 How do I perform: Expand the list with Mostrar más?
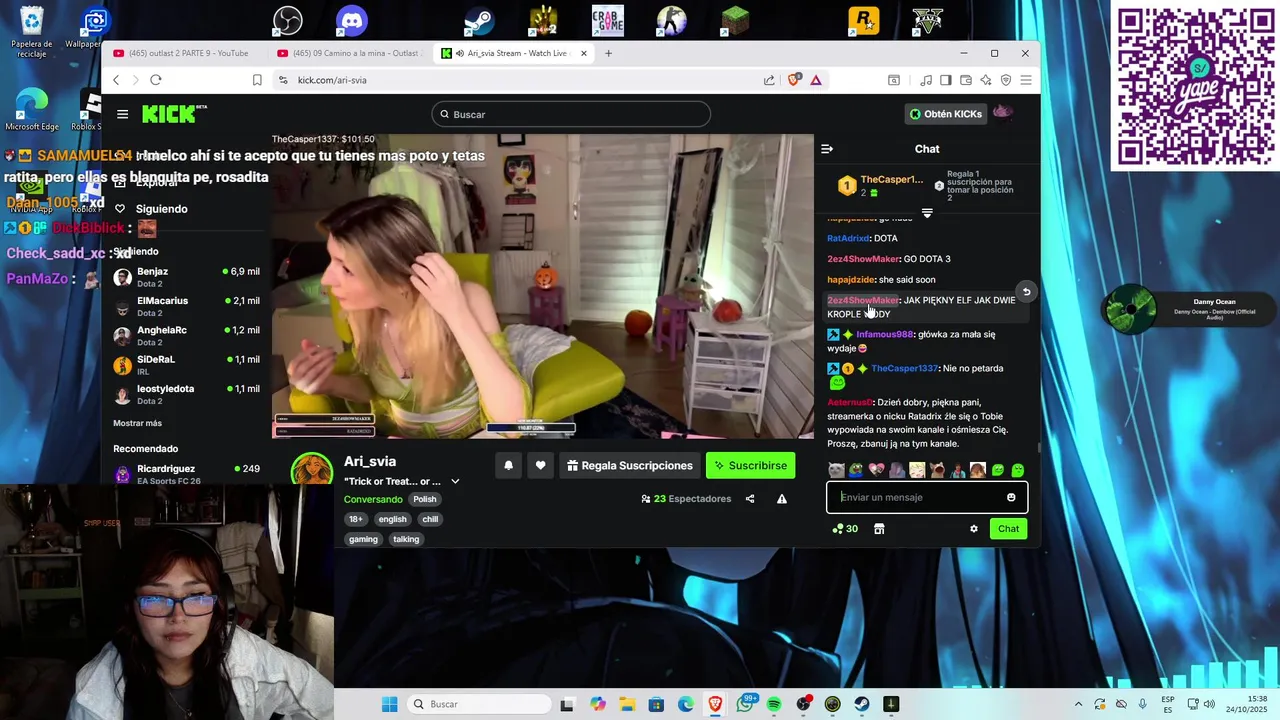pos(137,423)
